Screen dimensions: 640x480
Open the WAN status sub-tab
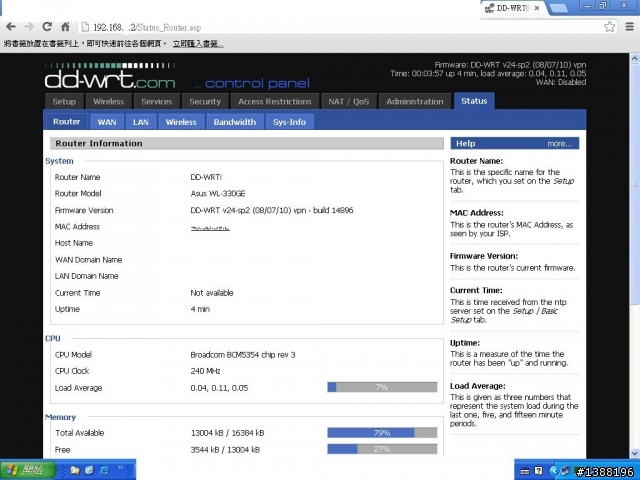pos(107,122)
